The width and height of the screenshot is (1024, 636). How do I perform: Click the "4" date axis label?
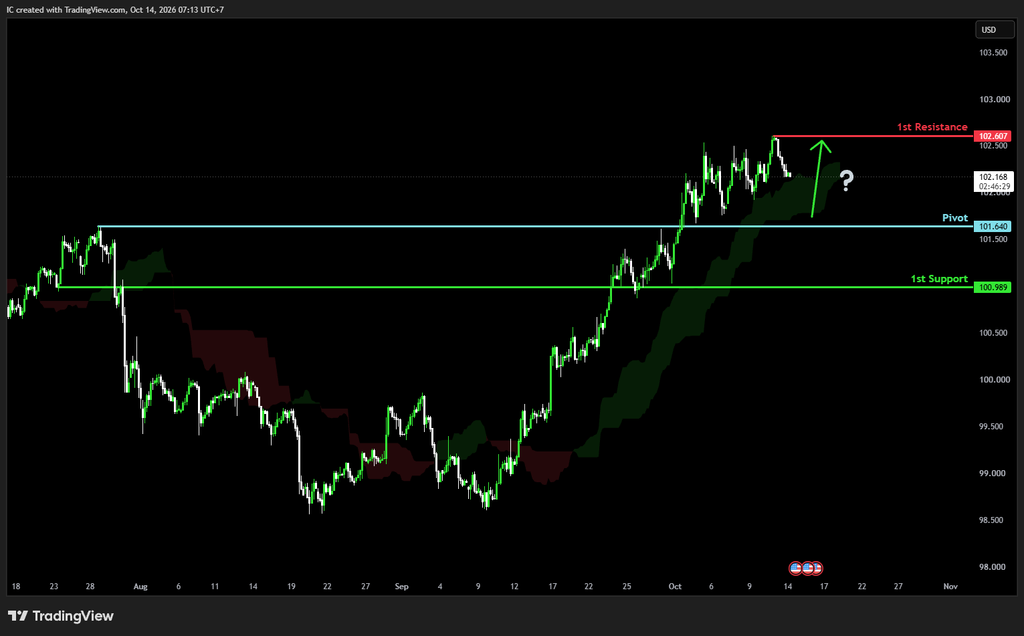[440, 586]
